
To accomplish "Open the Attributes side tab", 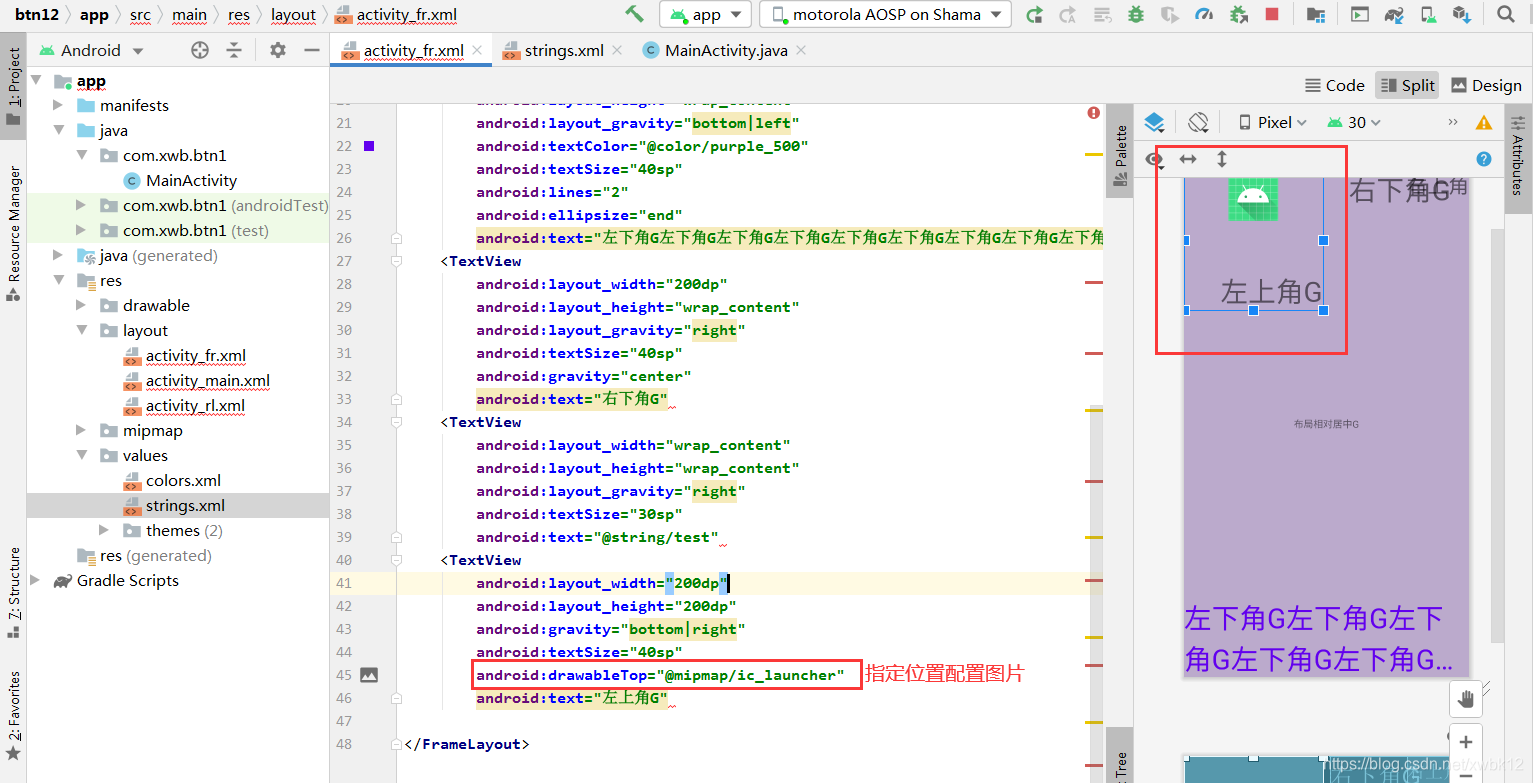I will pos(1517,159).
